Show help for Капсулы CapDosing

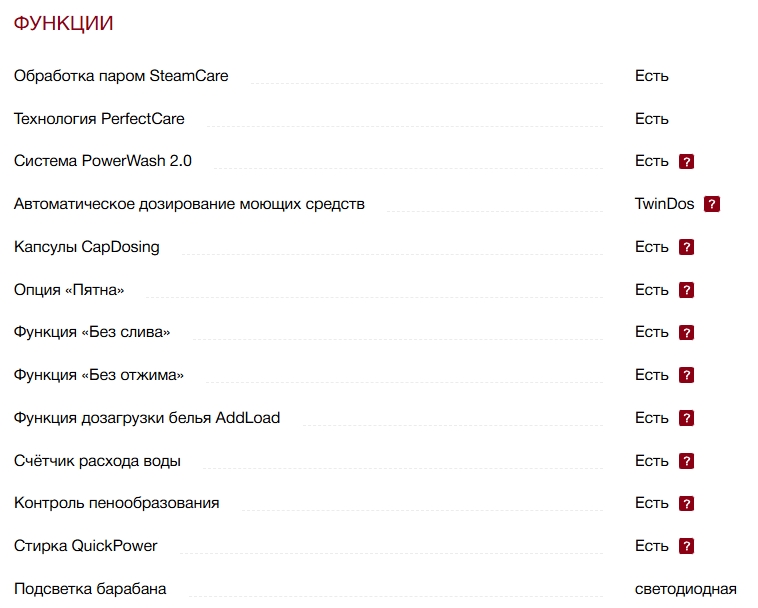tap(686, 247)
